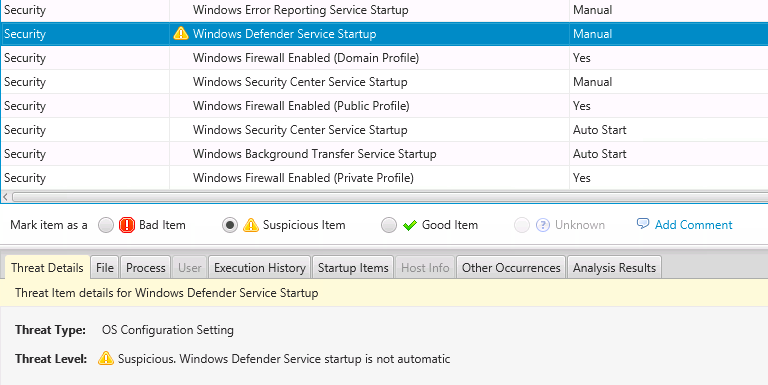Show the Other Occurrences tab
768x385 pixels.
click(511, 268)
